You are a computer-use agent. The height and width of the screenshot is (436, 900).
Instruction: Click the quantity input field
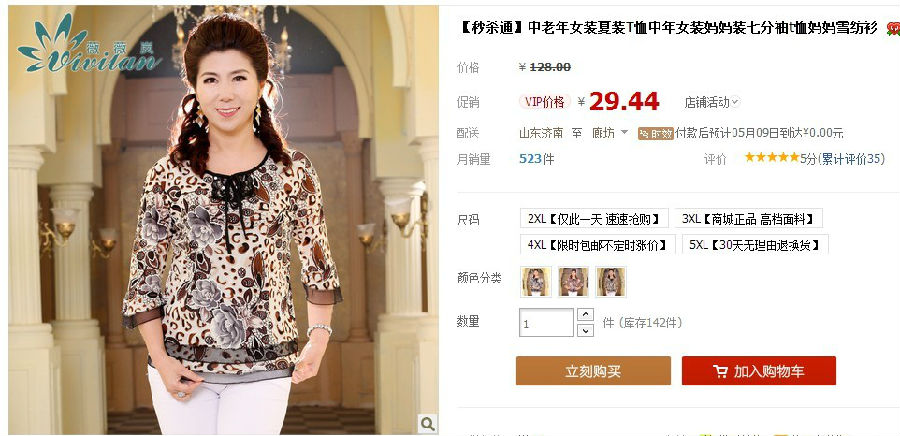click(x=546, y=323)
